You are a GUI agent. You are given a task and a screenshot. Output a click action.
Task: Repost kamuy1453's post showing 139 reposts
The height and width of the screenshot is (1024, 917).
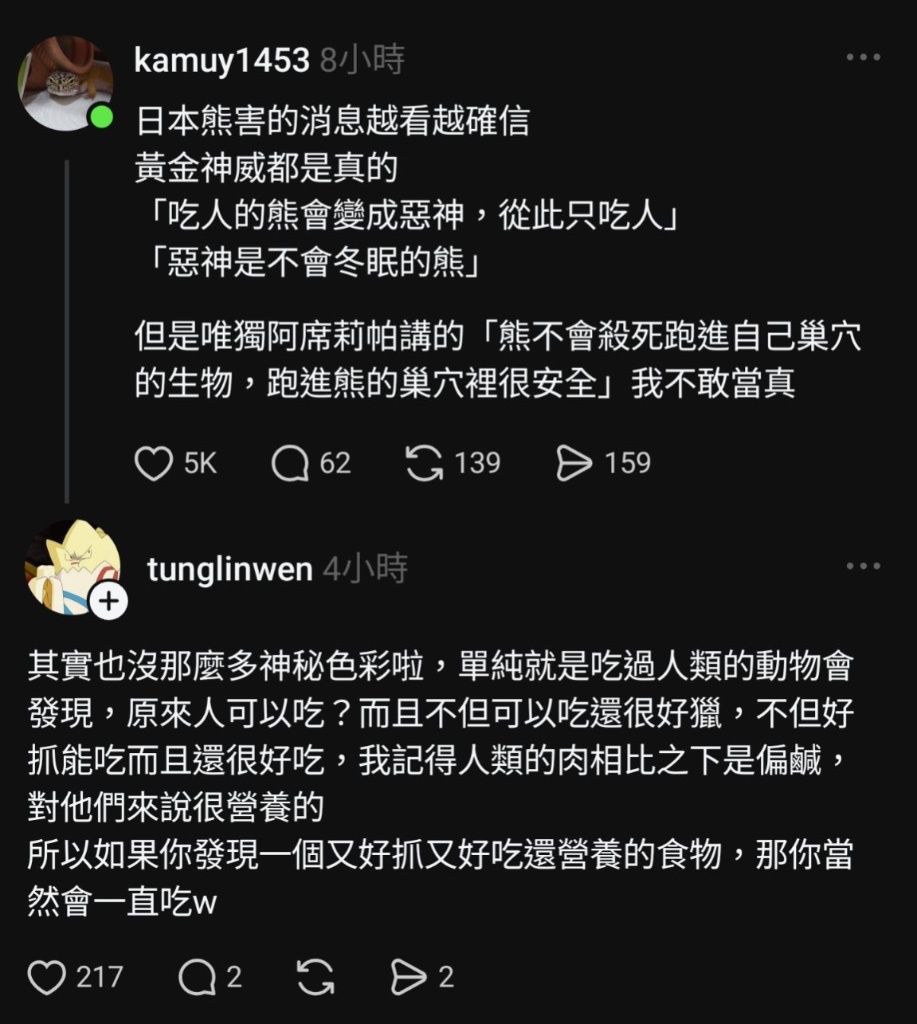pyautogui.click(x=424, y=464)
